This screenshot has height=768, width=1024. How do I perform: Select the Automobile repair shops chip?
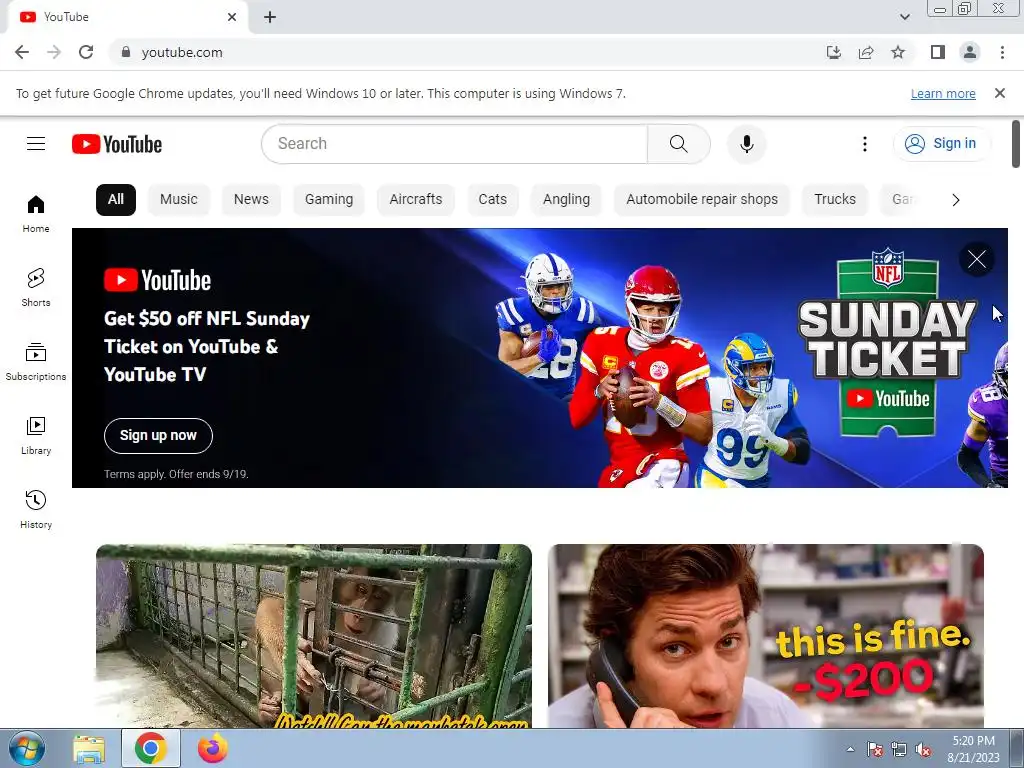point(702,200)
